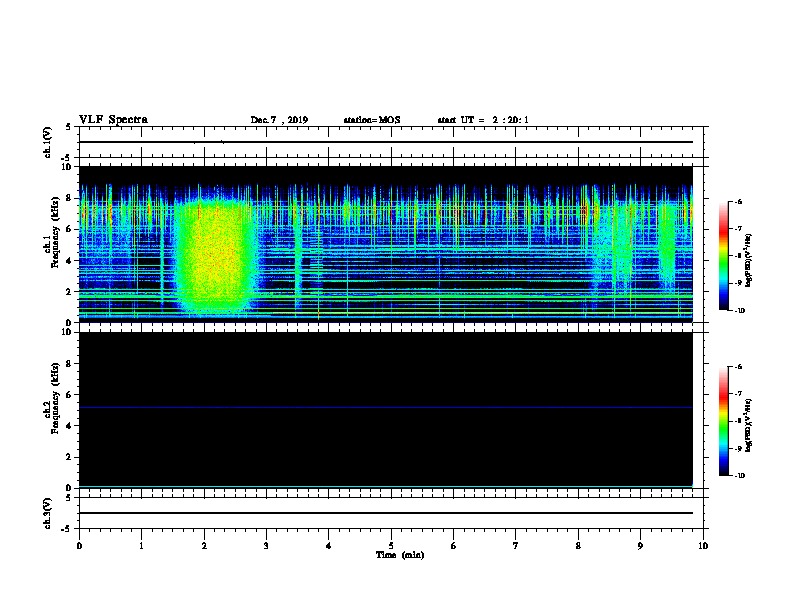Viewport: 792px width, 612px height.
Task: Click the ch.3 voltage waveform trace
Action: coord(385,513)
